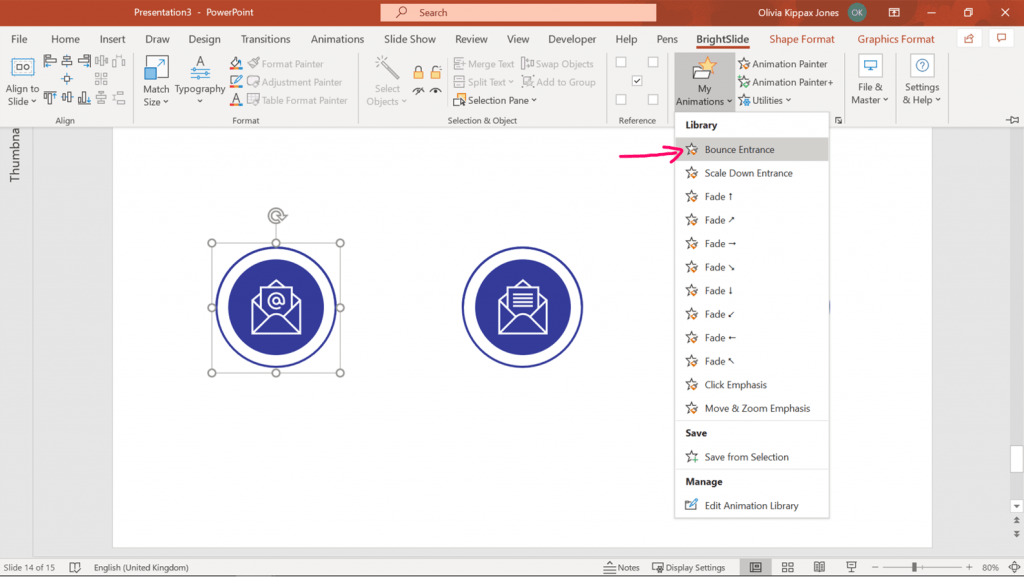Expand the Typography dropdown
1024x577 pixels.
(200, 82)
